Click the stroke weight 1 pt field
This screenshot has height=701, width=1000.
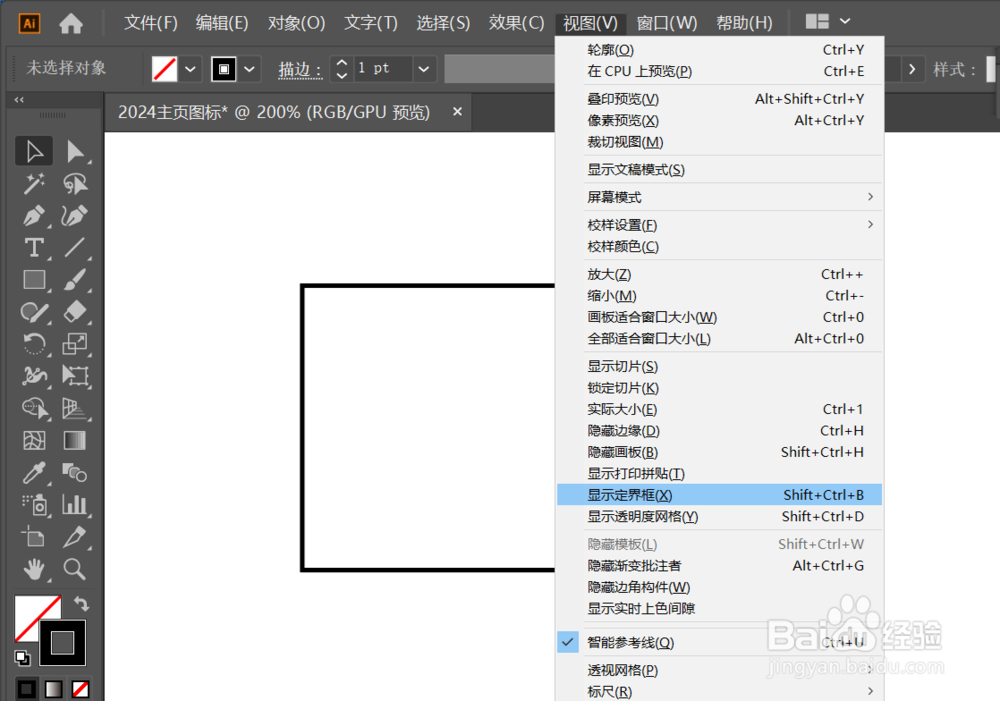[x=382, y=69]
